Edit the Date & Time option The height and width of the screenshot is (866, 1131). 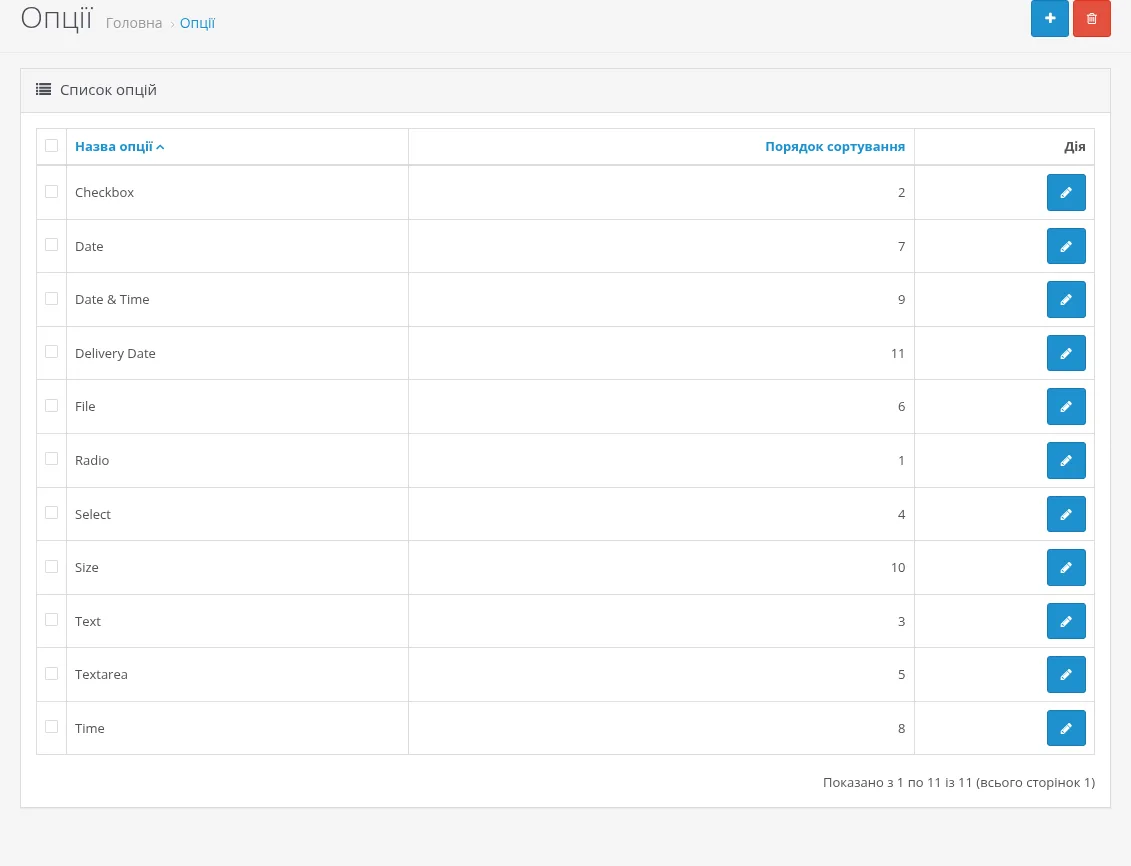(1066, 300)
